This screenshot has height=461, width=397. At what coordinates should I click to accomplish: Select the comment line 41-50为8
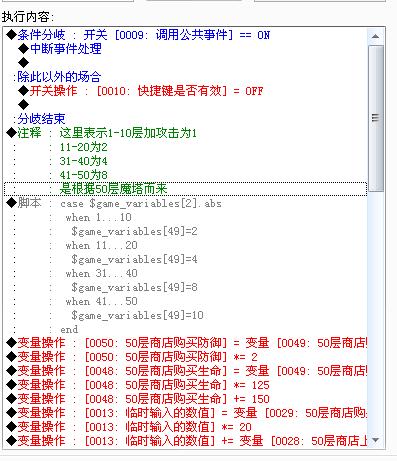[186, 175]
